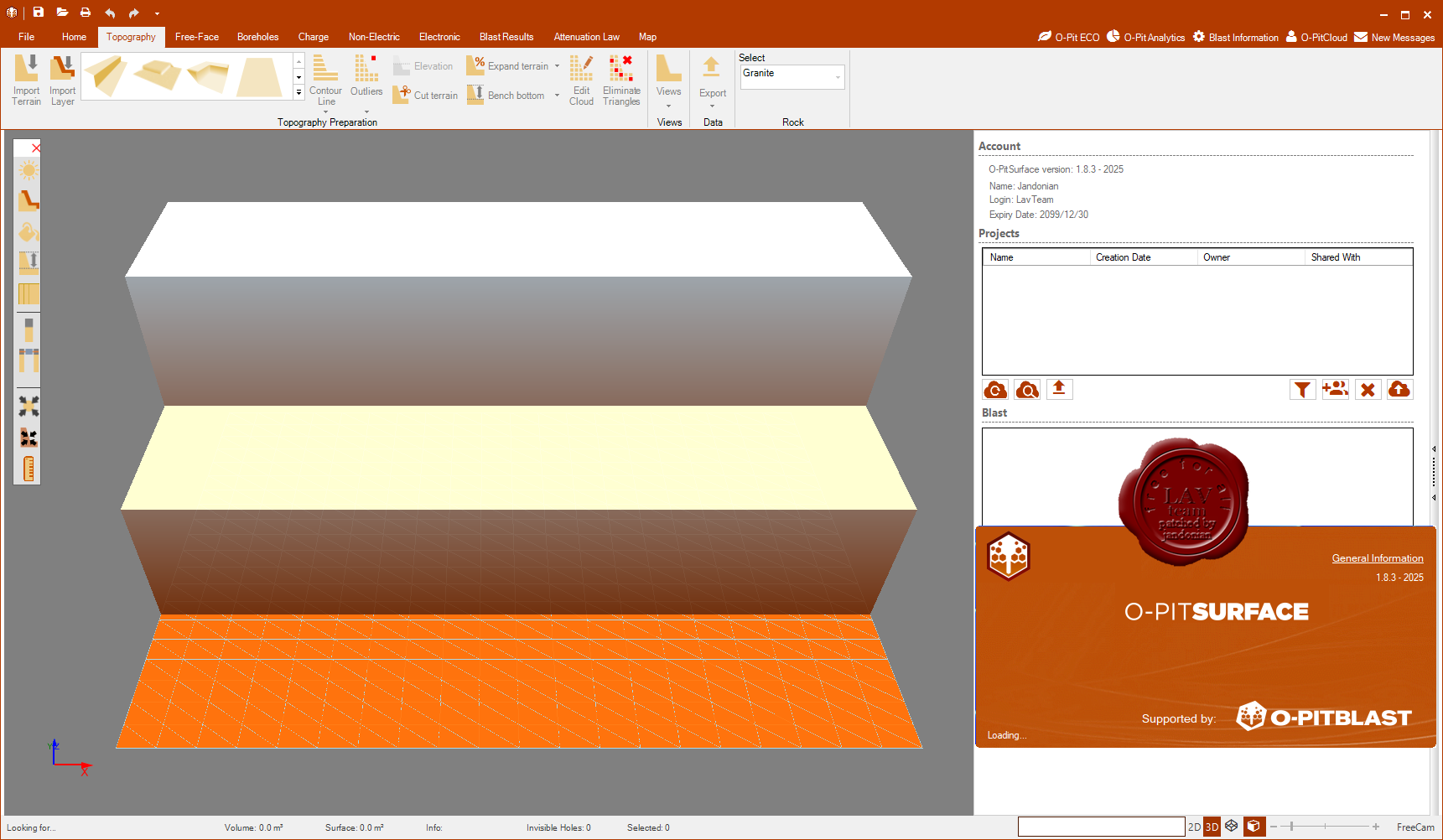Viewport: 1443px width, 840px height.
Task: Select the first terrain shape thumbnail in gallery
Action: point(106,76)
